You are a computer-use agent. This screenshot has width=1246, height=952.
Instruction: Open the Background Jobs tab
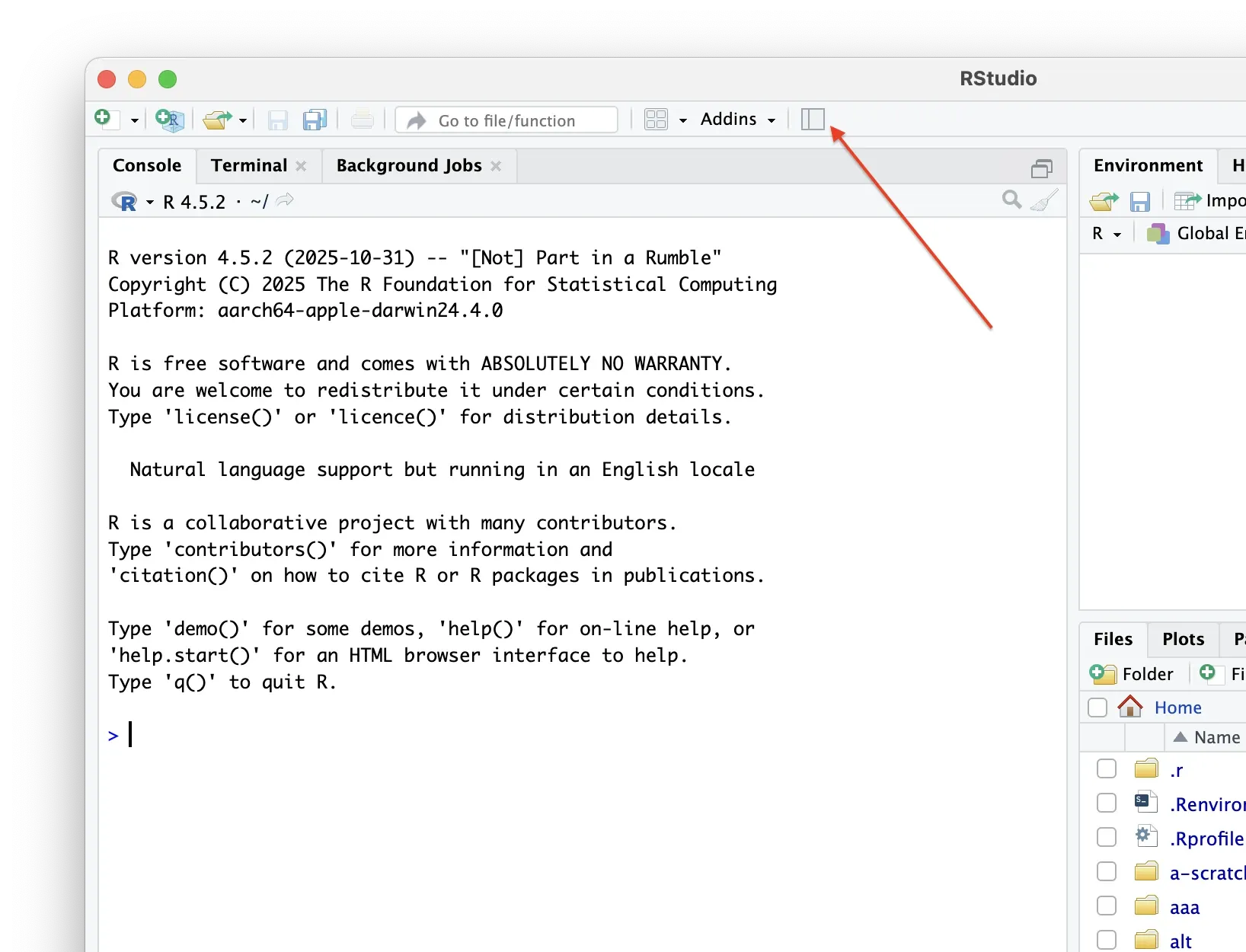click(408, 165)
